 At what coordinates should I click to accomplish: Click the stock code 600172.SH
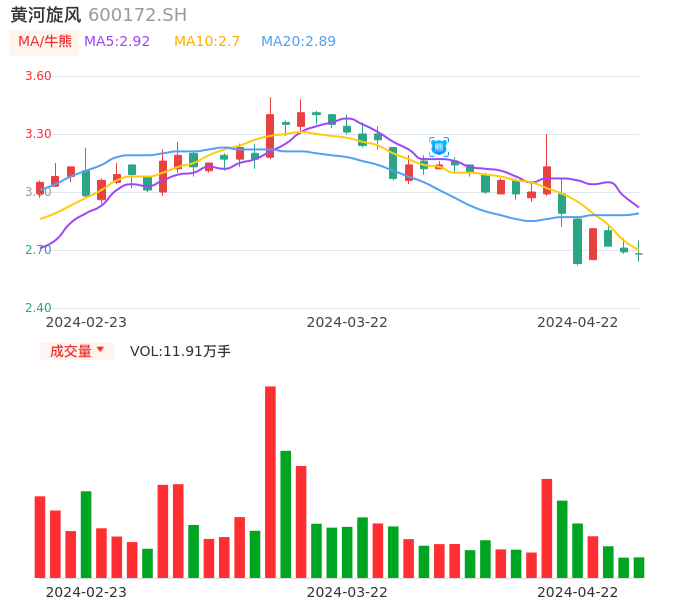coord(138,15)
